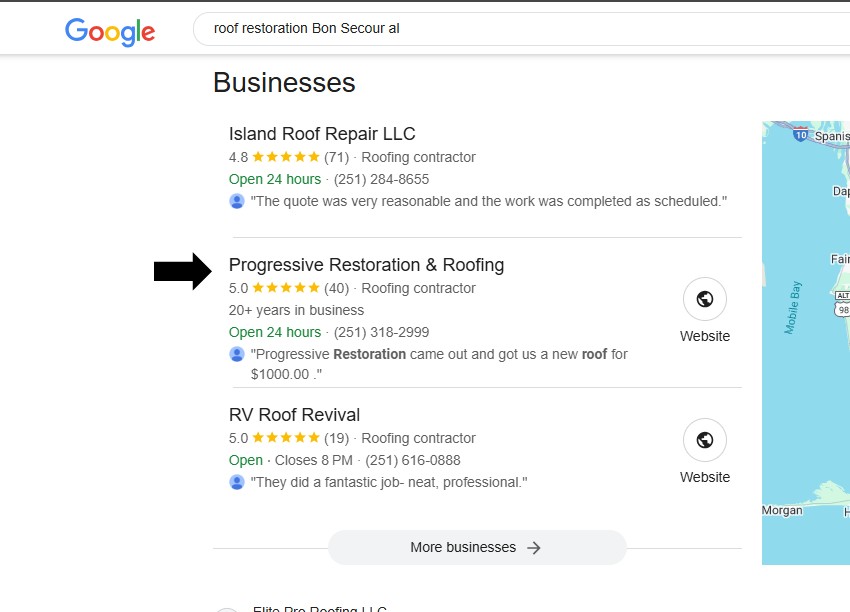Click the Google logo

[110, 30]
